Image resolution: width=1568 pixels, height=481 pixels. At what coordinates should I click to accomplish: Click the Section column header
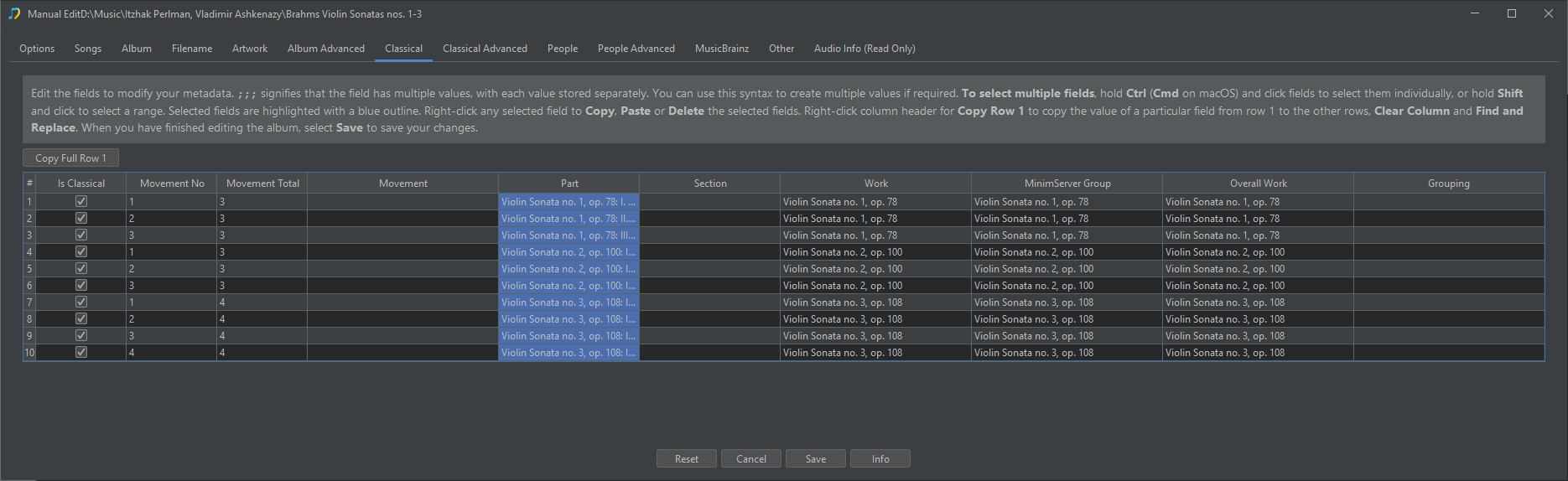click(710, 183)
